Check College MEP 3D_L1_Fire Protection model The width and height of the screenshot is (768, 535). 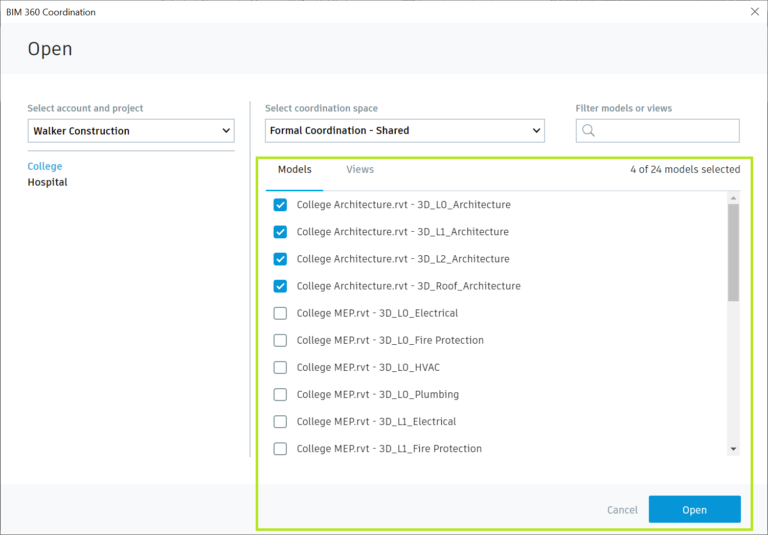click(280, 449)
